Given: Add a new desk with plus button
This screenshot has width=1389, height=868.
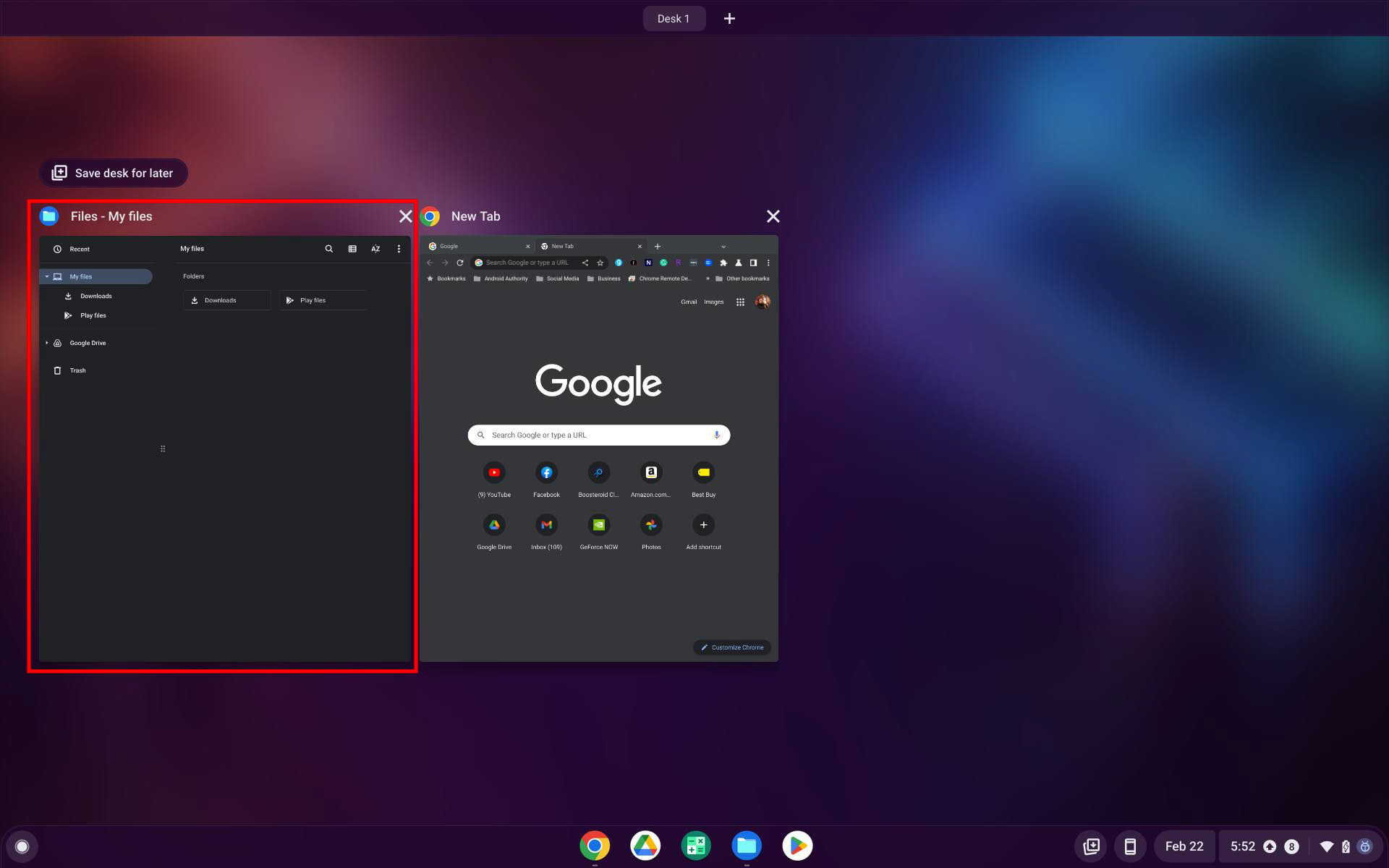Looking at the screenshot, I should [x=729, y=19].
